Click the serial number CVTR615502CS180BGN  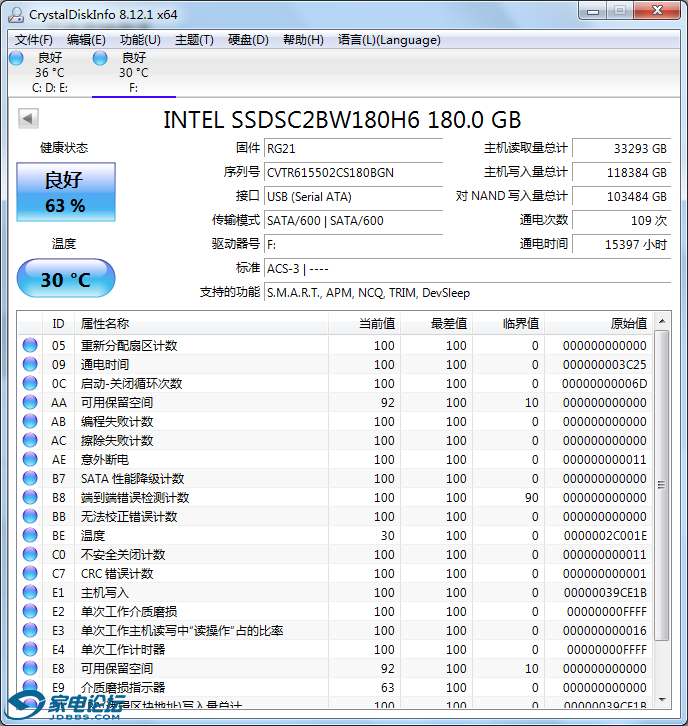tap(353, 173)
